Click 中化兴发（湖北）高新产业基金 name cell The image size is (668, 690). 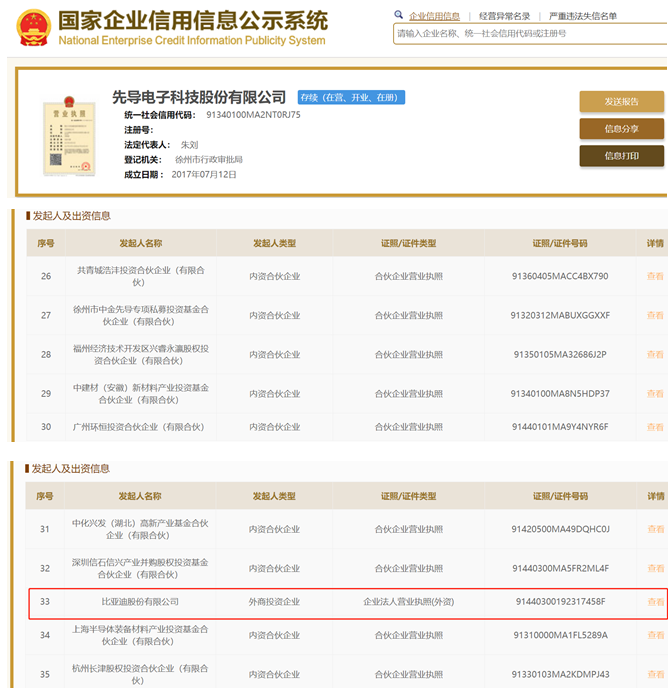pyautogui.click(x=140, y=529)
